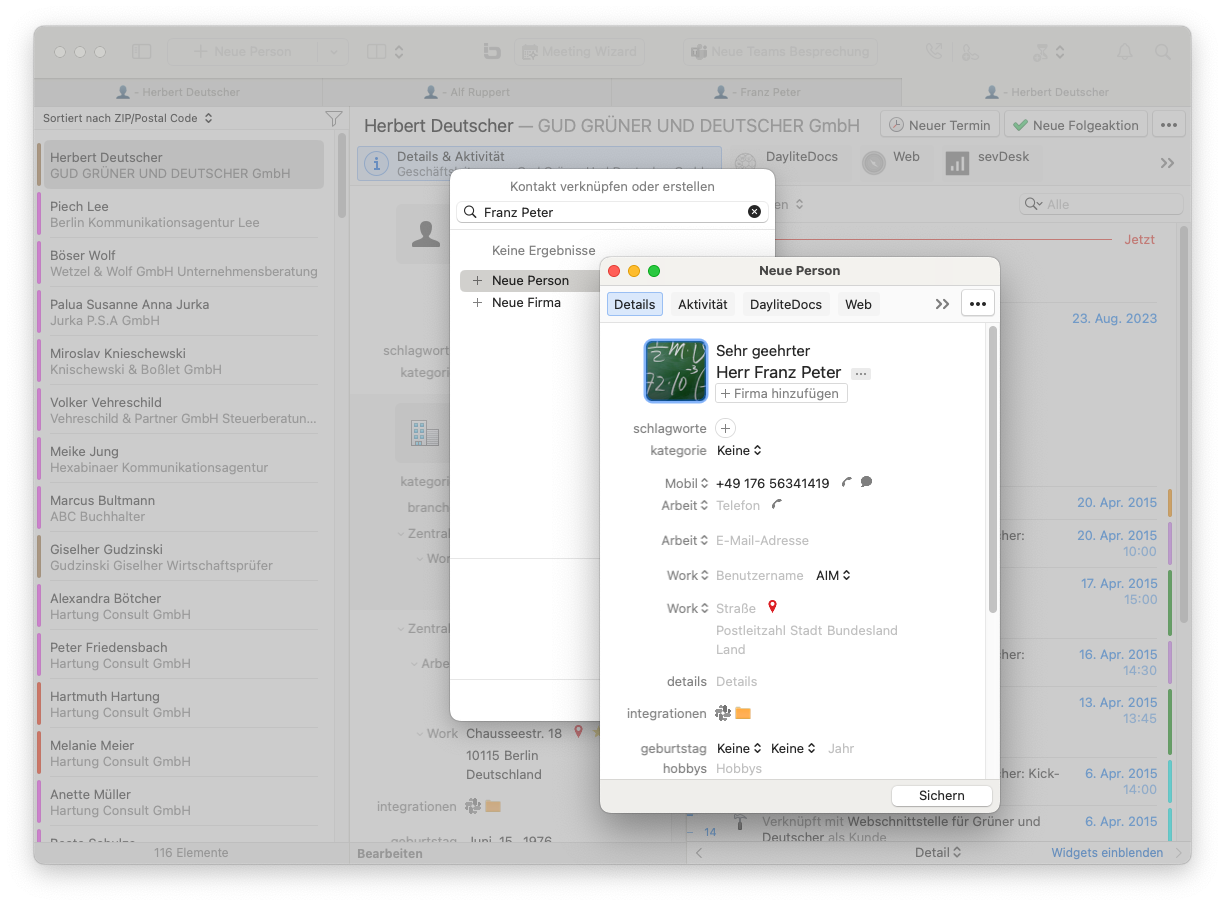Click the Alle search field in activity pane
Screen dimensions: 1225x906
(x=1101, y=204)
